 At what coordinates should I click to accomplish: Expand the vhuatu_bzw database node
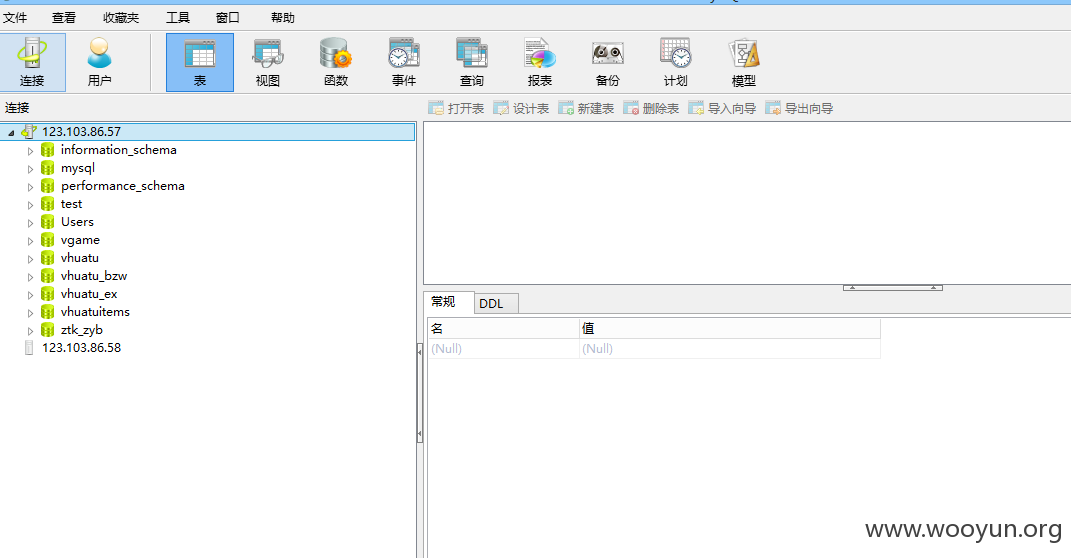30,277
